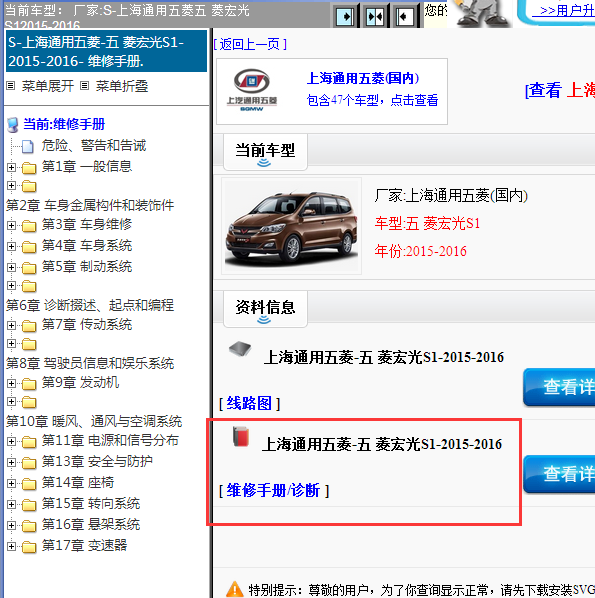The image size is (595, 598).
Task: Select 第8章 驾驶员信息和娱乐系统 chapter
Action: (x=90, y=363)
